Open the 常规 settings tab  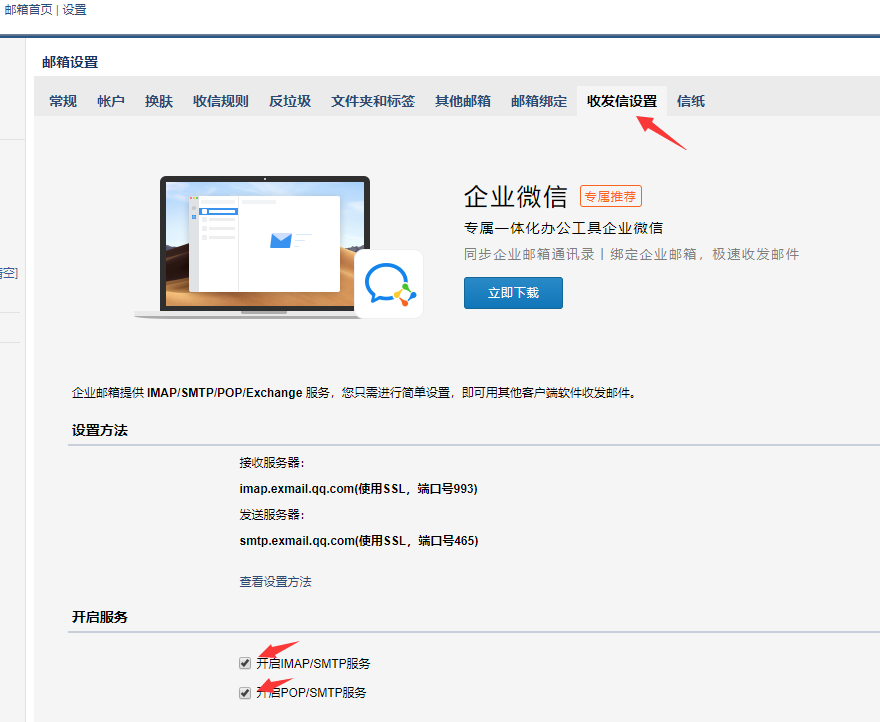[x=63, y=101]
